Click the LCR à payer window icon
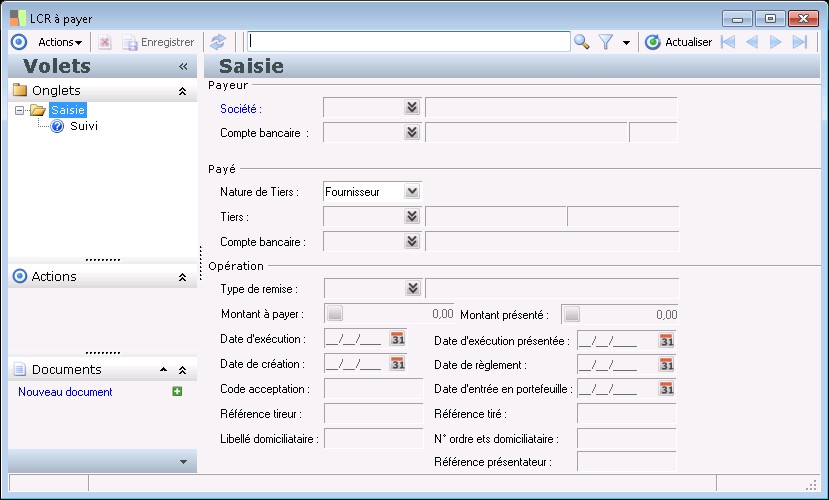This screenshot has height=500, width=829. point(17,18)
